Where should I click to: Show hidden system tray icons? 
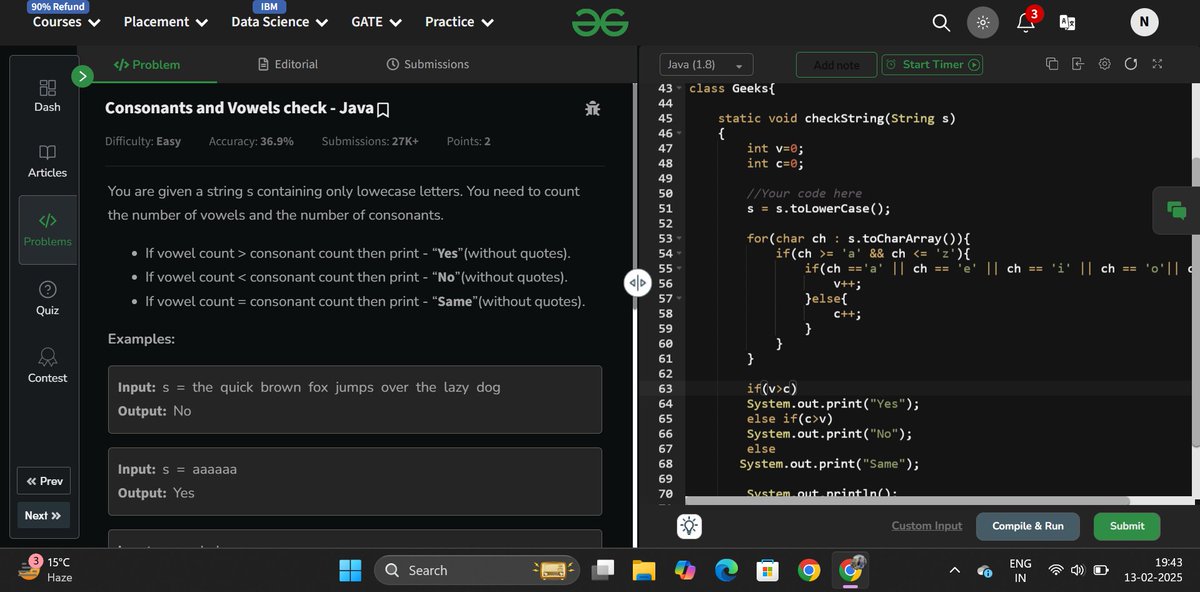(x=954, y=570)
